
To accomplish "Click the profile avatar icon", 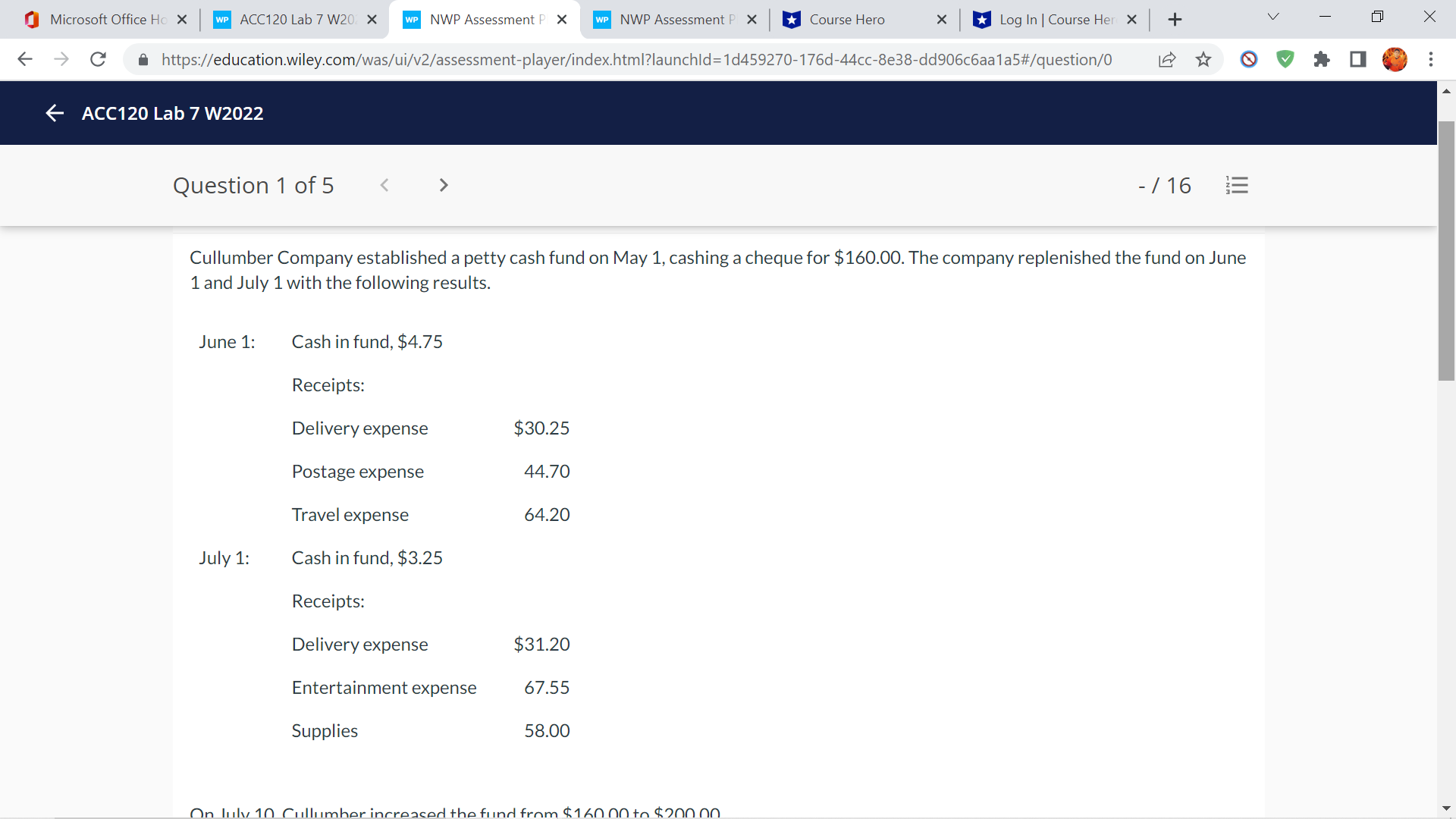I will click(x=1395, y=59).
